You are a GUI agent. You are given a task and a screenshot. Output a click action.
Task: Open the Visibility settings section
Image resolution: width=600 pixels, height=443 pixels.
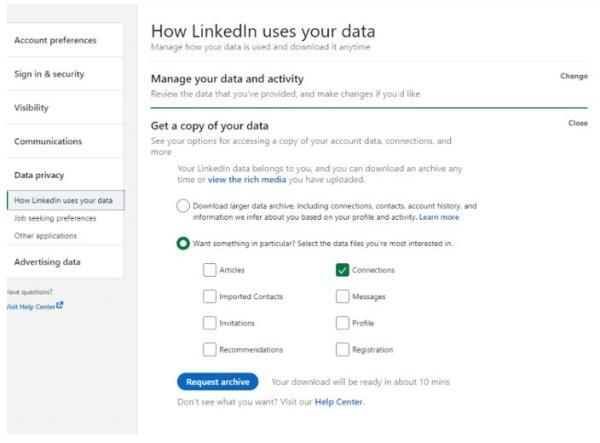pos(32,108)
